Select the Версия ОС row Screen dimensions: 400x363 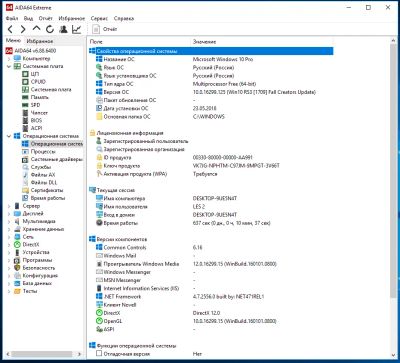click(211, 92)
